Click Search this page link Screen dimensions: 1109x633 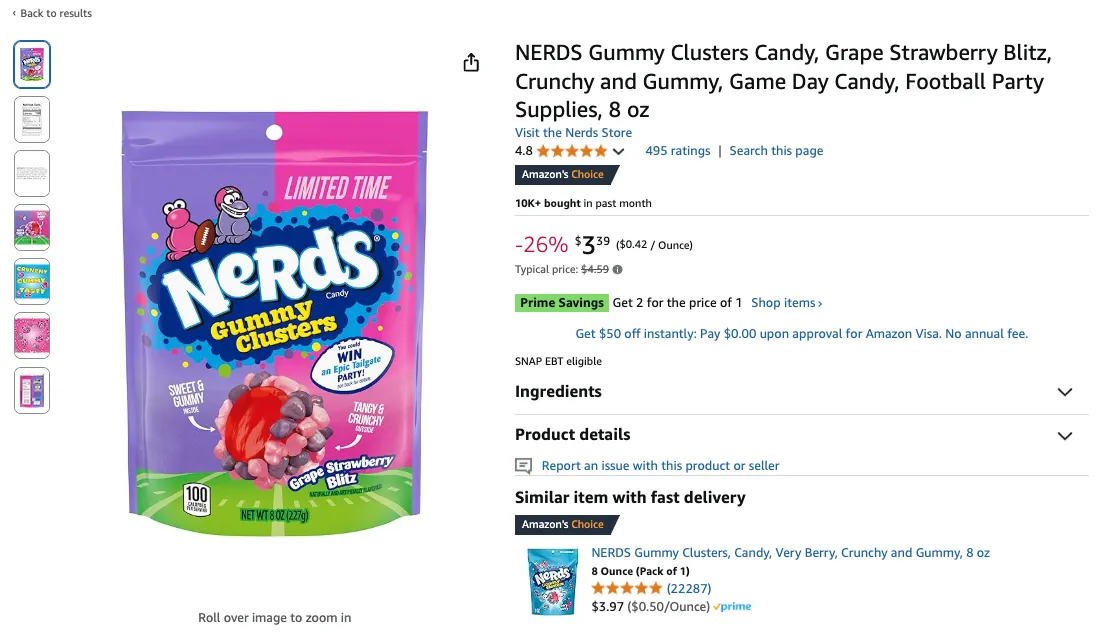pyautogui.click(x=776, y=151)
